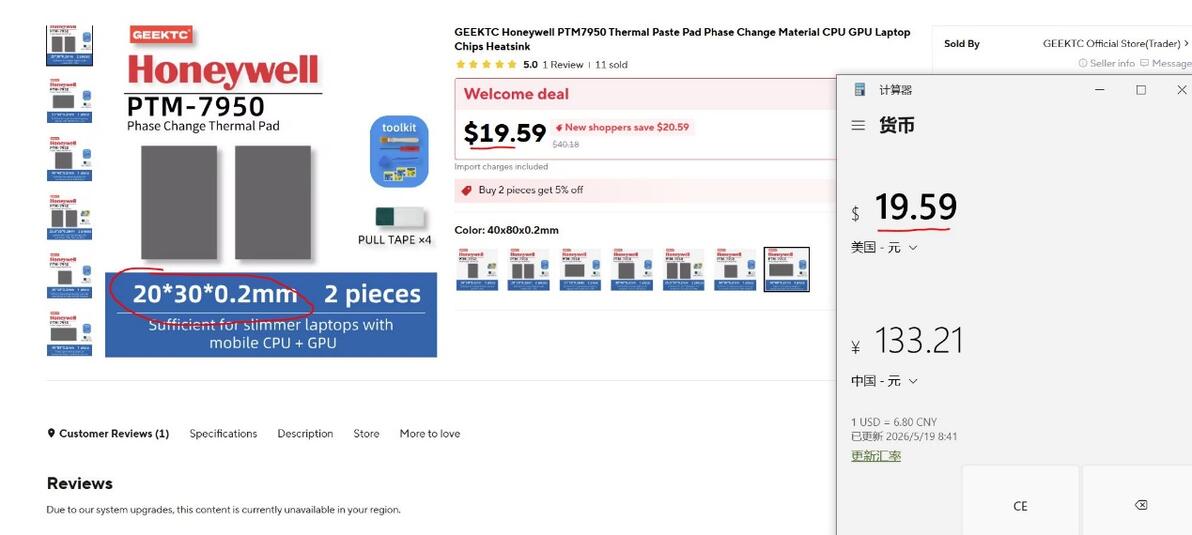Screen dimensions: 1192x535
Task: Click the red coupon tag icon
Action: coord(466,190)
